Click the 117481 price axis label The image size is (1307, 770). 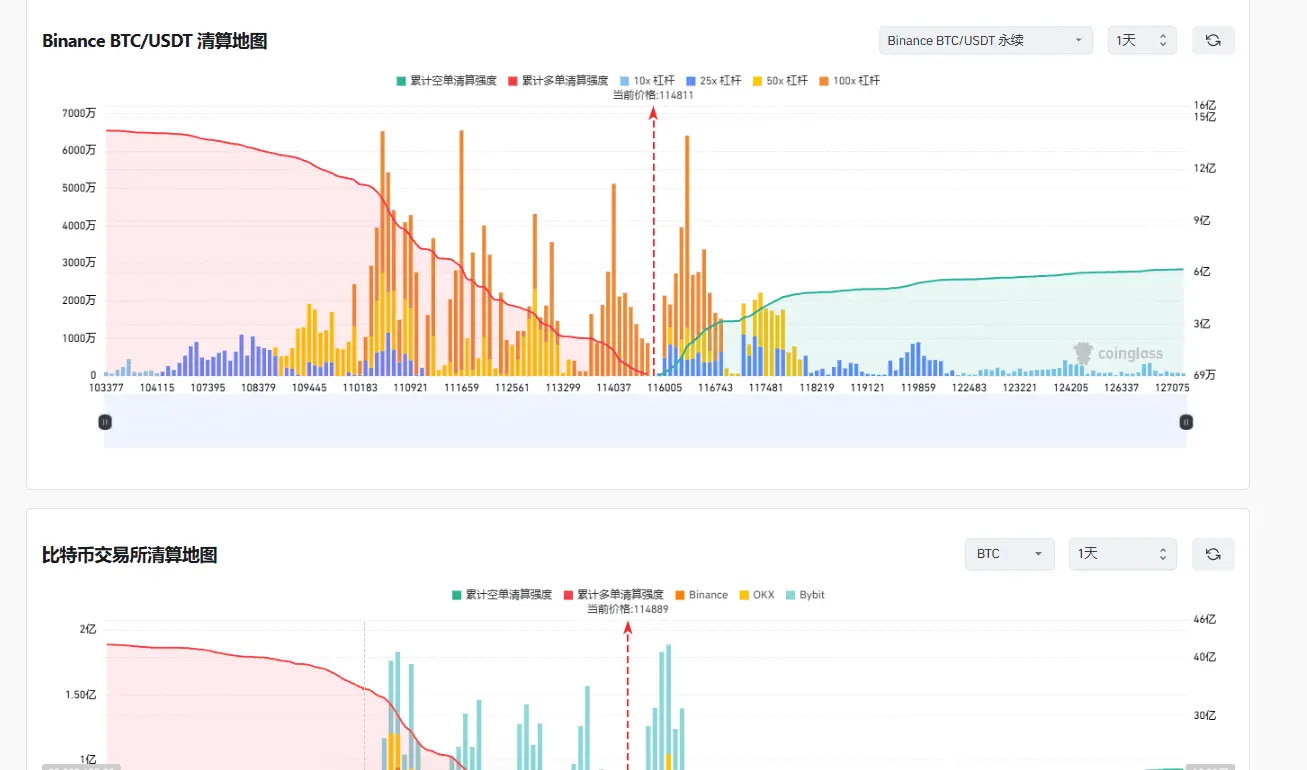tap(766, 388)
